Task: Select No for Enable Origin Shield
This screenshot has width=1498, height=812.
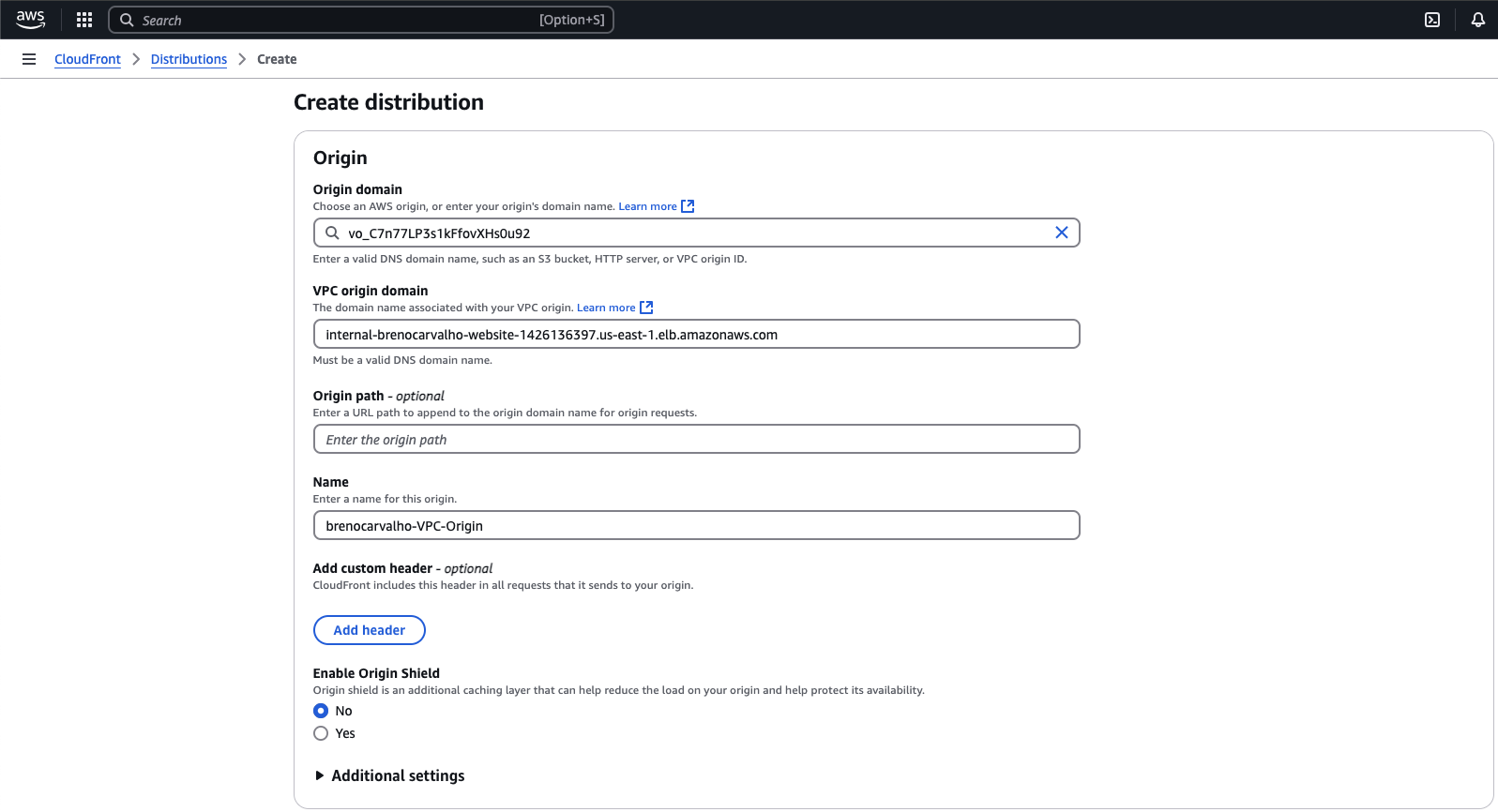Action: click(x=321, y=711)
